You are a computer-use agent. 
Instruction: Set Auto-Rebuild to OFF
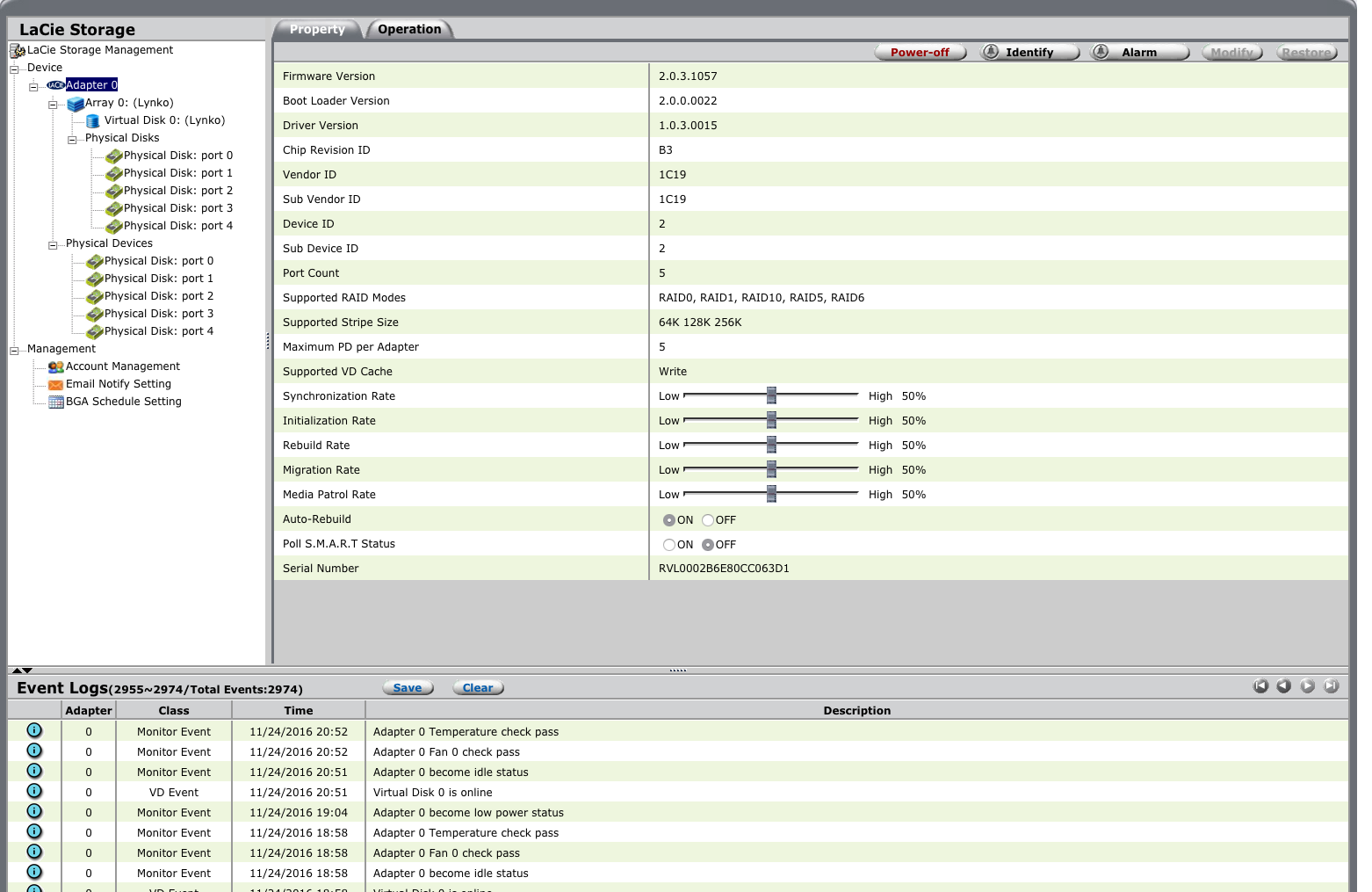(708, 520)
